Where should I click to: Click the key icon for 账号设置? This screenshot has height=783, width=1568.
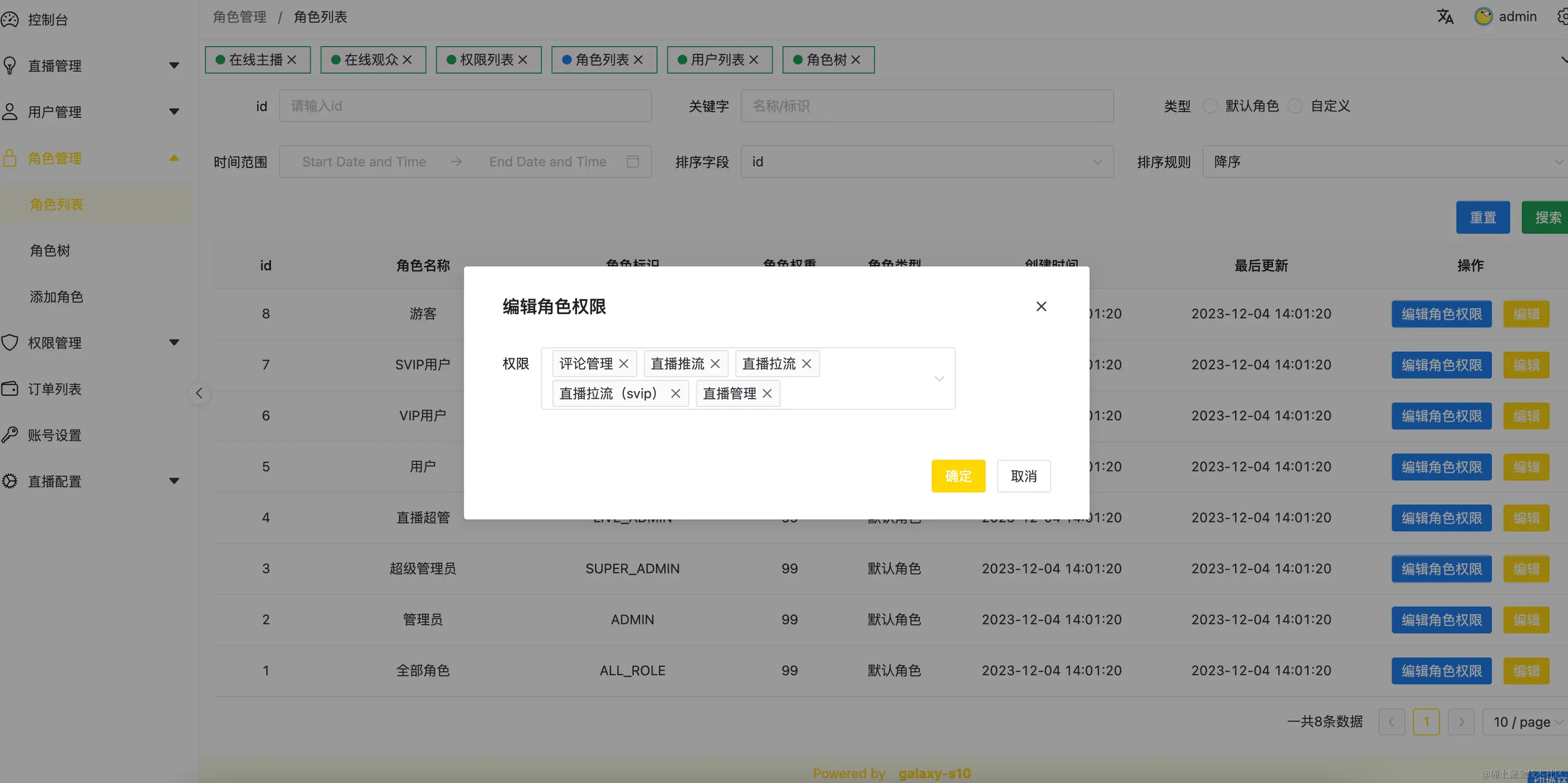coord(10,434)
